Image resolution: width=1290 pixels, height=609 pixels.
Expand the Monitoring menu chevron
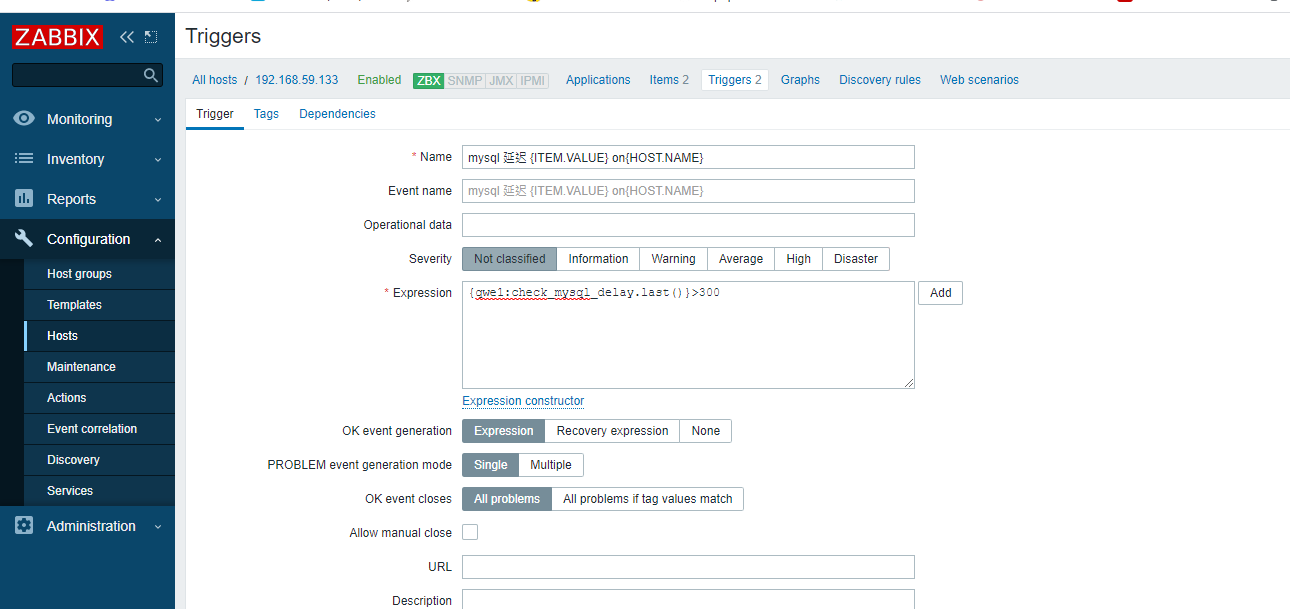[x=158, y=120]
